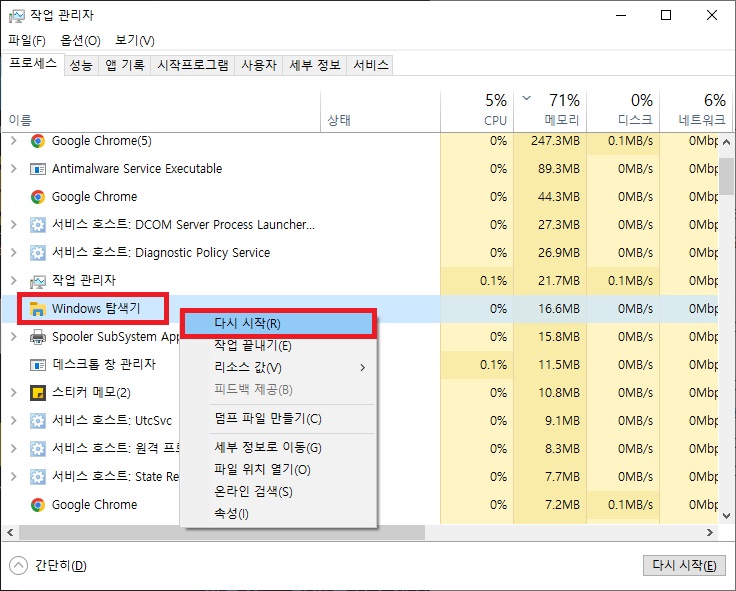Sort by the 메모리 column header
The width and height of the screenshot is (736, 591).
pyautogui.click(x=550, y=111)
